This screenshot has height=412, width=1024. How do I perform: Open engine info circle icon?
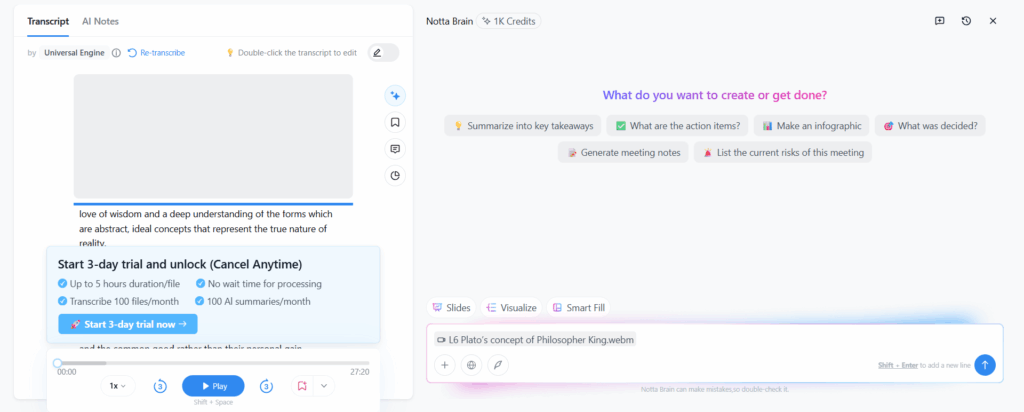(116, 53)
